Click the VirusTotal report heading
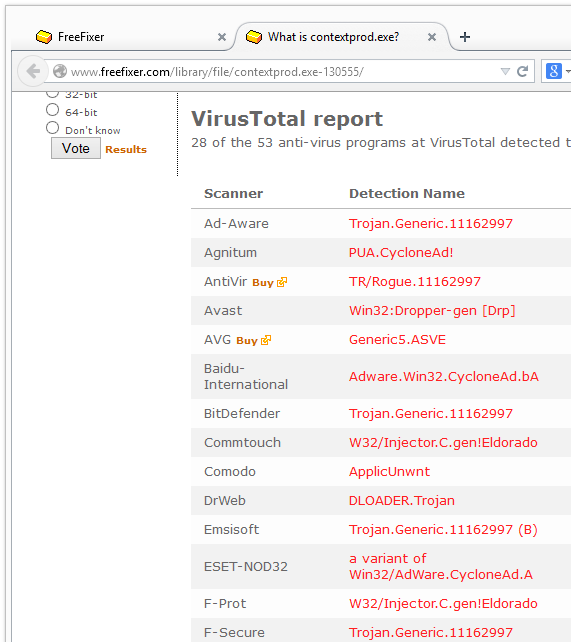Image resolution: width=571 pixels, height=642 pixels. tap(287, 119)
